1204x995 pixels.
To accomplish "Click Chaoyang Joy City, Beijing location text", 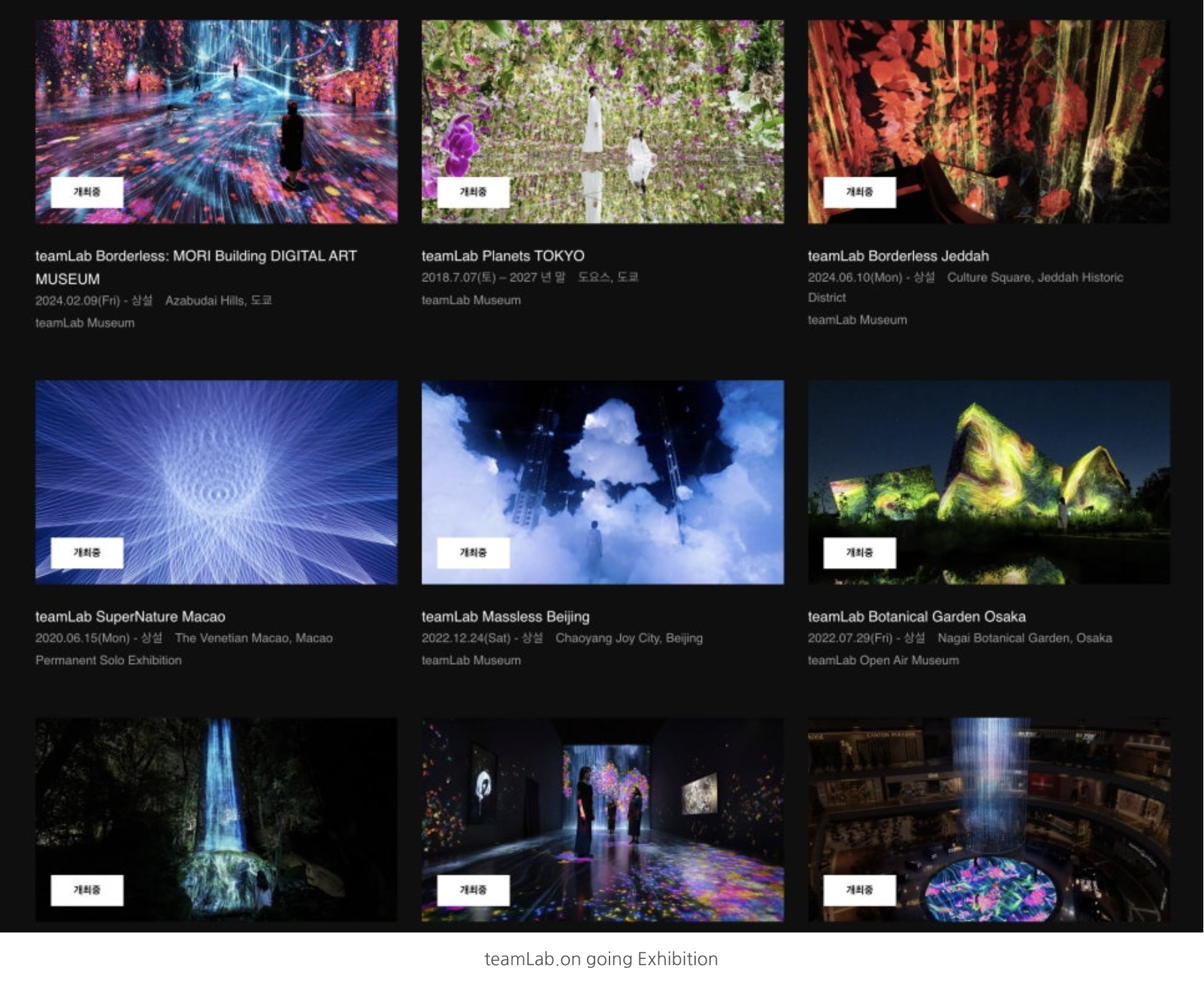I will (x=629, y=638).
